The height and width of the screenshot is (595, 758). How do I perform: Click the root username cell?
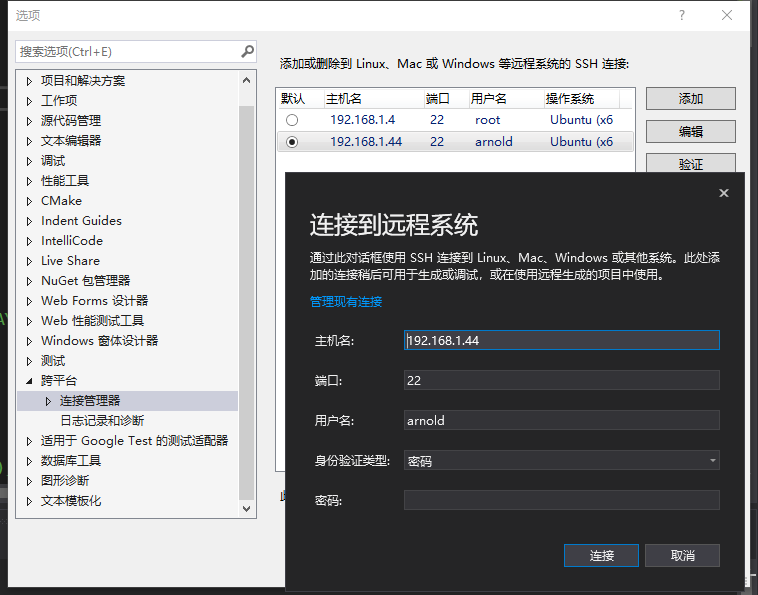tap(487, 120)
